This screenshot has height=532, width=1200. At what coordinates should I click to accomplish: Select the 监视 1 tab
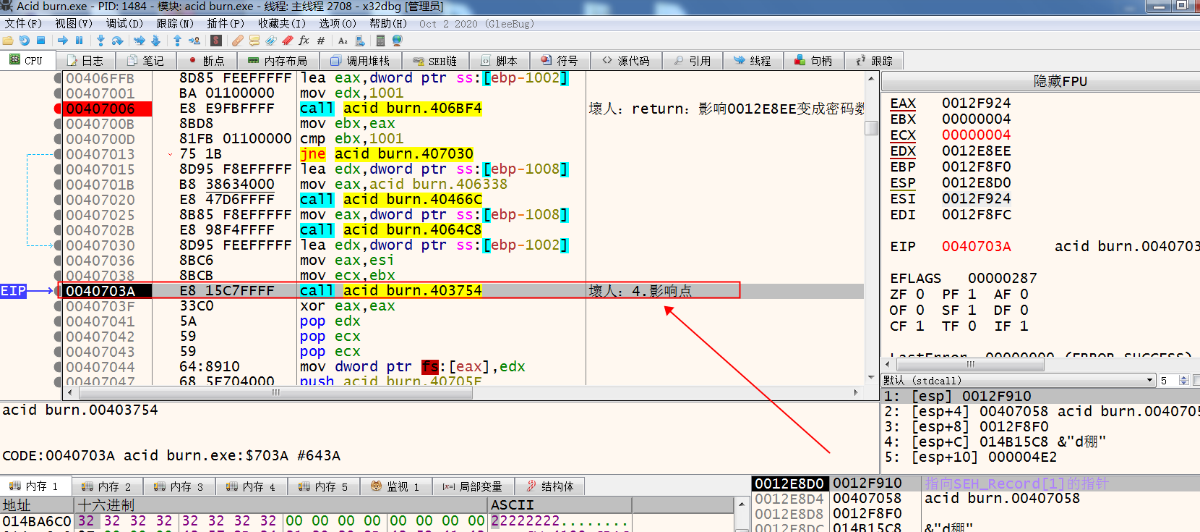(394, 487)
